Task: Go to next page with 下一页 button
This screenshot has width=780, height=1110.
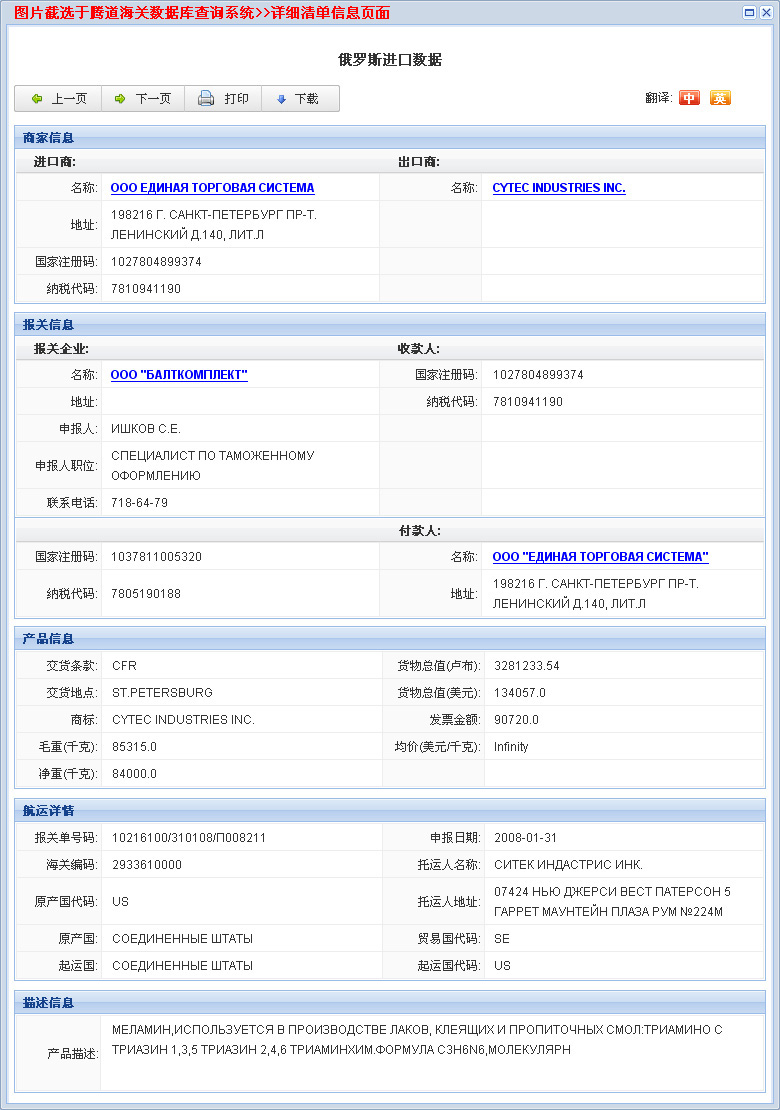Action: point(142,99)
